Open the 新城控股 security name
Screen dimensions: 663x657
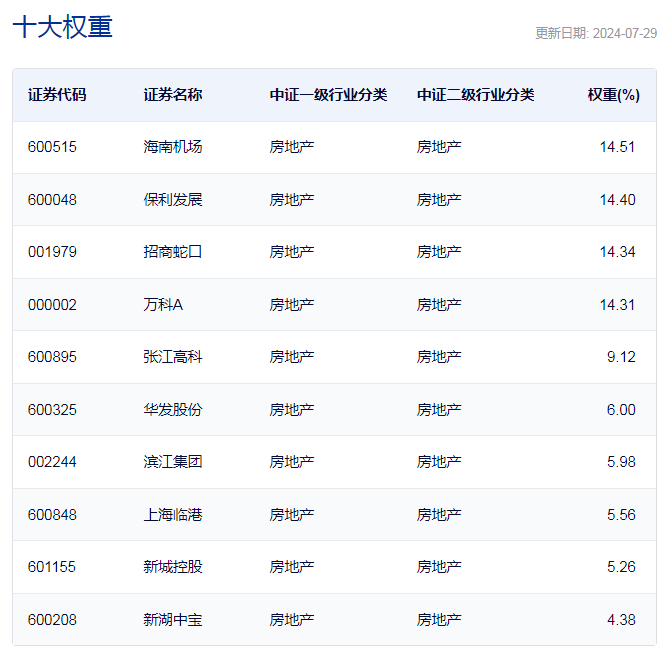(x=173, y=567)
